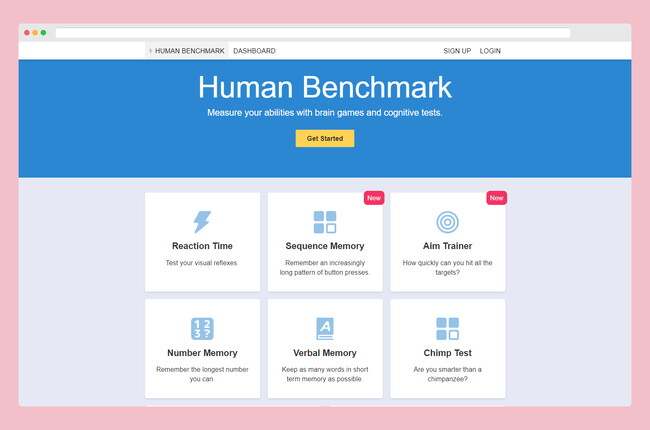Image resolution: width=650 pixels, height=430 pixels.
Task: Click the Verbal Memory book icon
Action: tap(325, 329)
